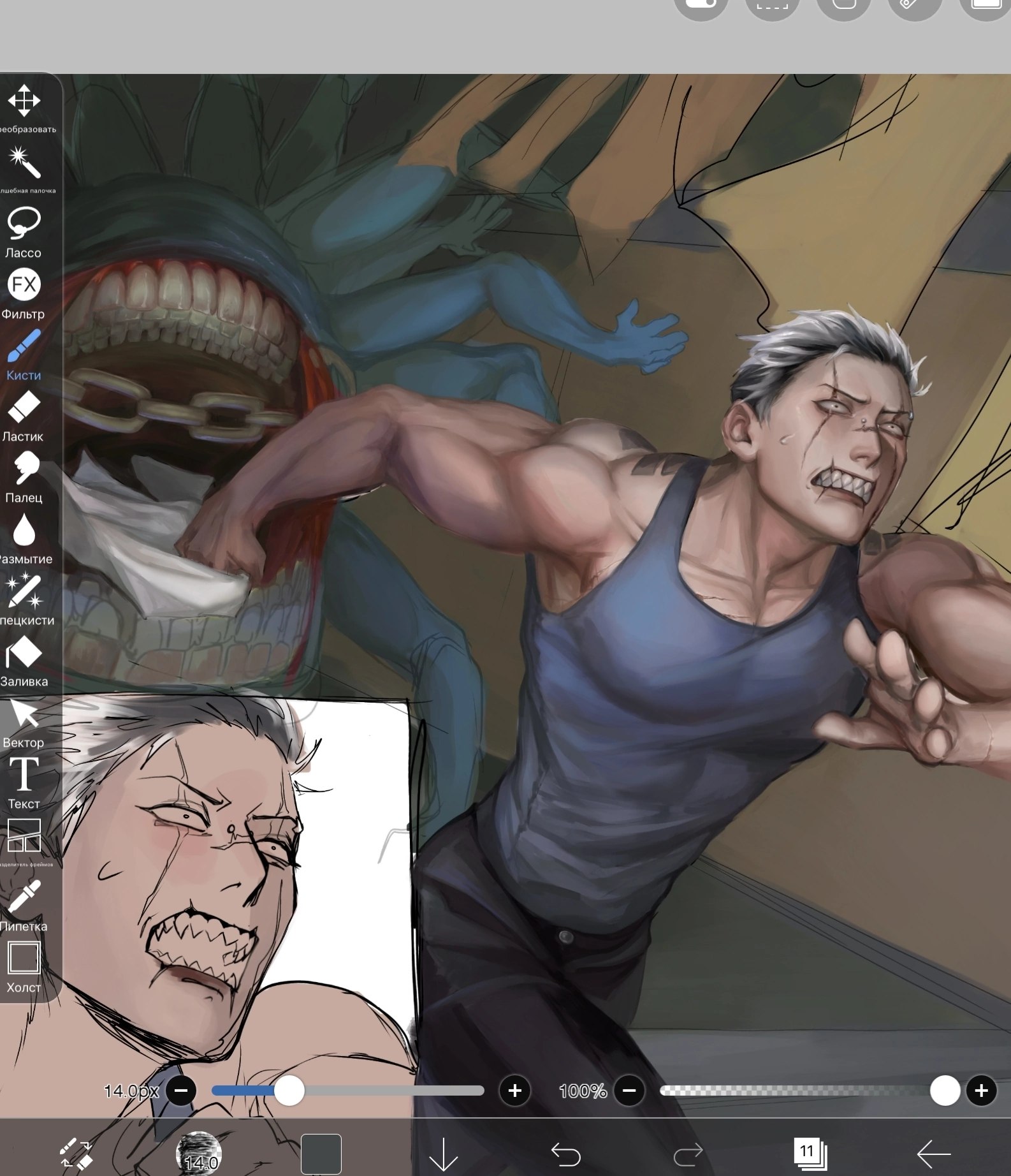The width and height of the screenshot is (1011, 1176).
Task: Tap the brush/eraser switch icon
Action: (x=76, y=1154)
